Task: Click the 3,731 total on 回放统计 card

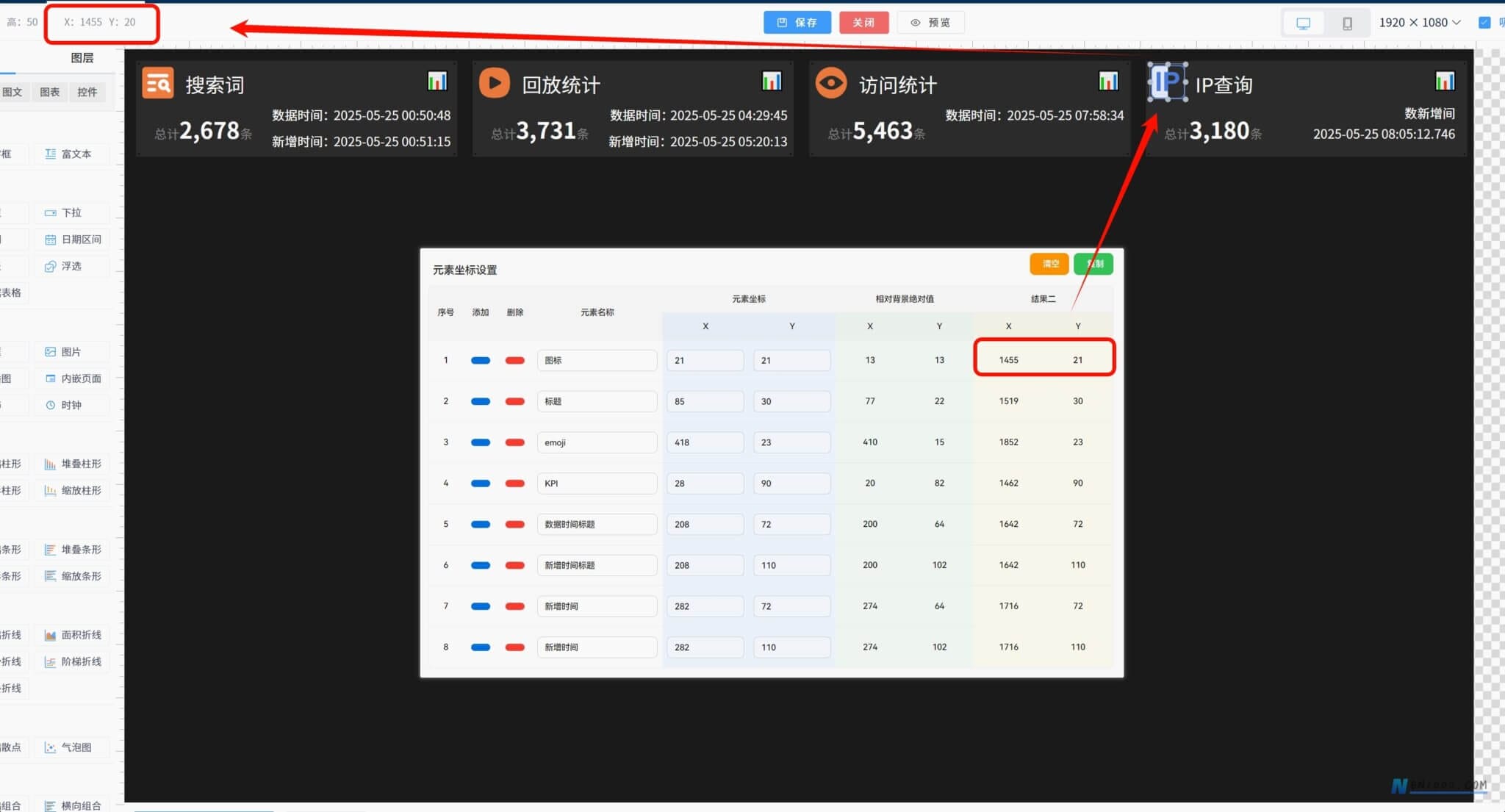Action: [546, 131]
